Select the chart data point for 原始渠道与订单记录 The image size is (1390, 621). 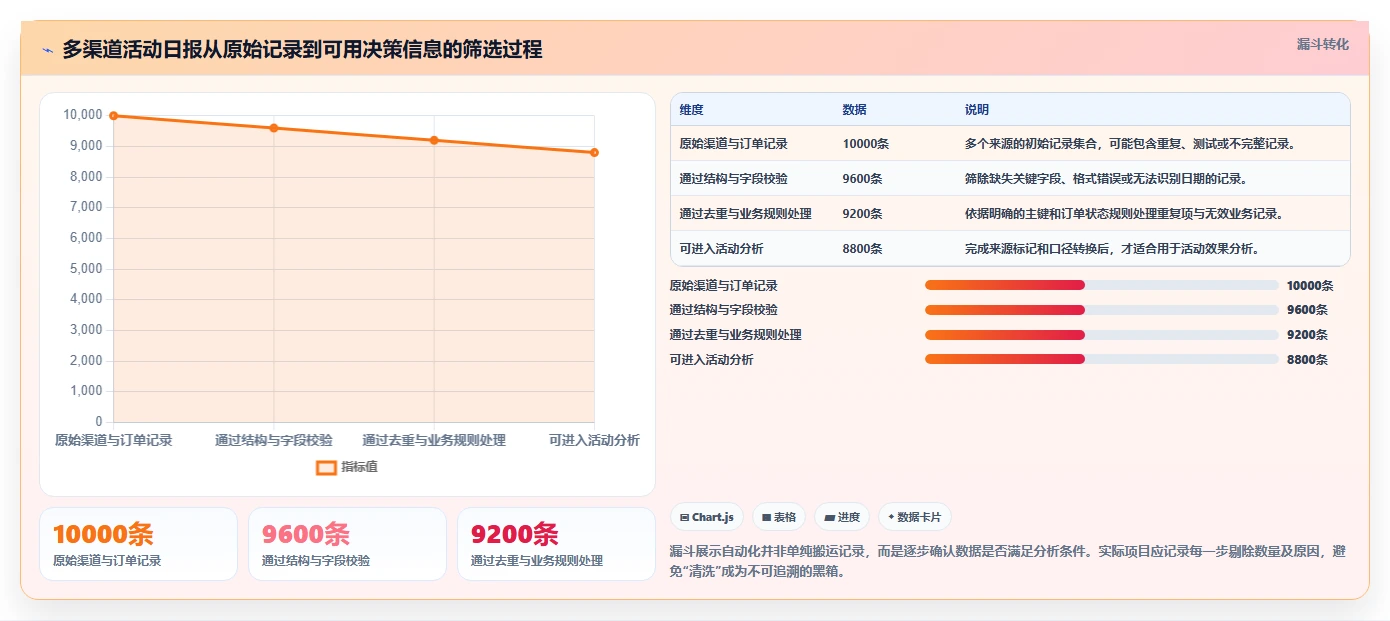tap(114, 116)
